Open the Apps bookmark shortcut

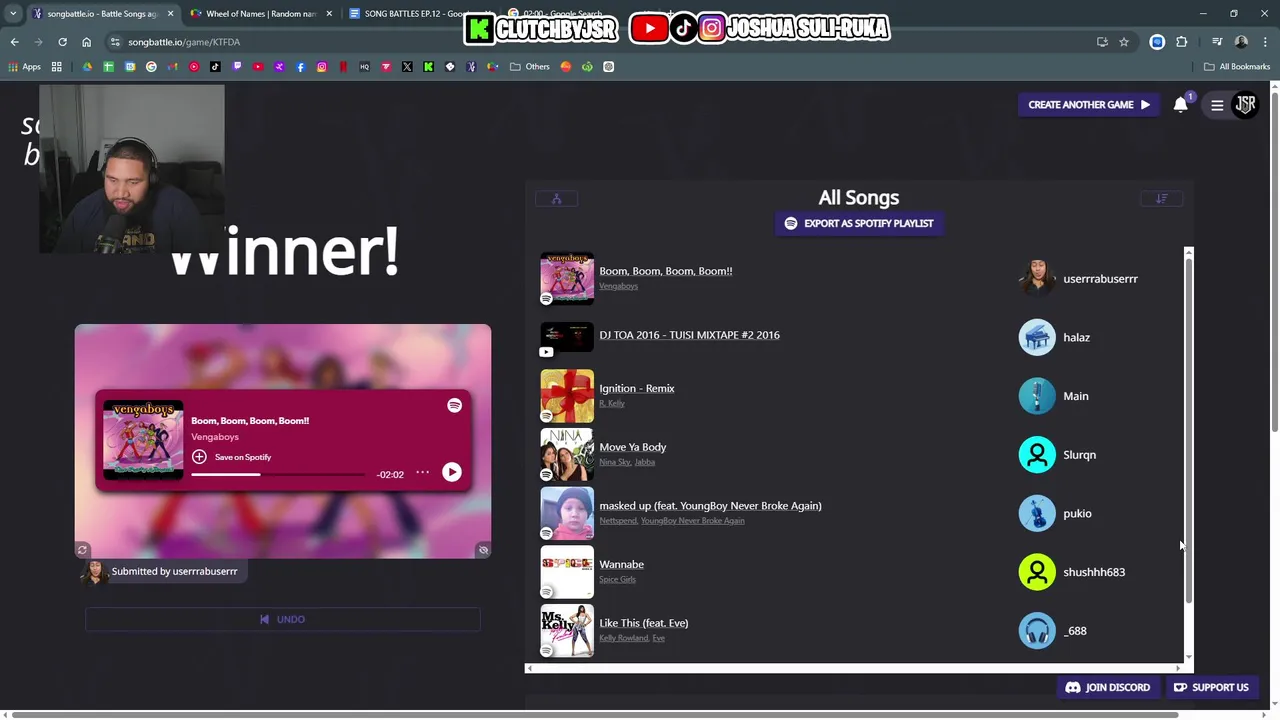pos(24,67)
